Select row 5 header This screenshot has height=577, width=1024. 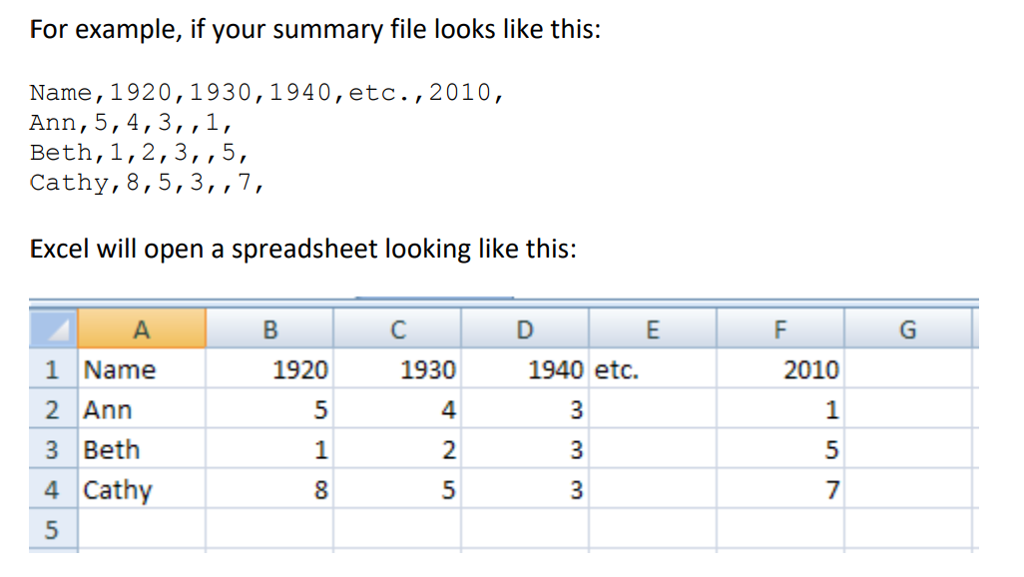click(x=54, y=529)
